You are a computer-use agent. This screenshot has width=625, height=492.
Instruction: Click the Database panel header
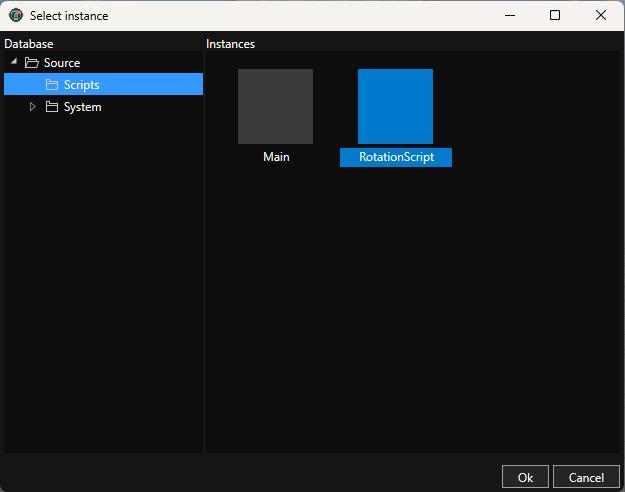pyautogui.click(x=29, y=44)
